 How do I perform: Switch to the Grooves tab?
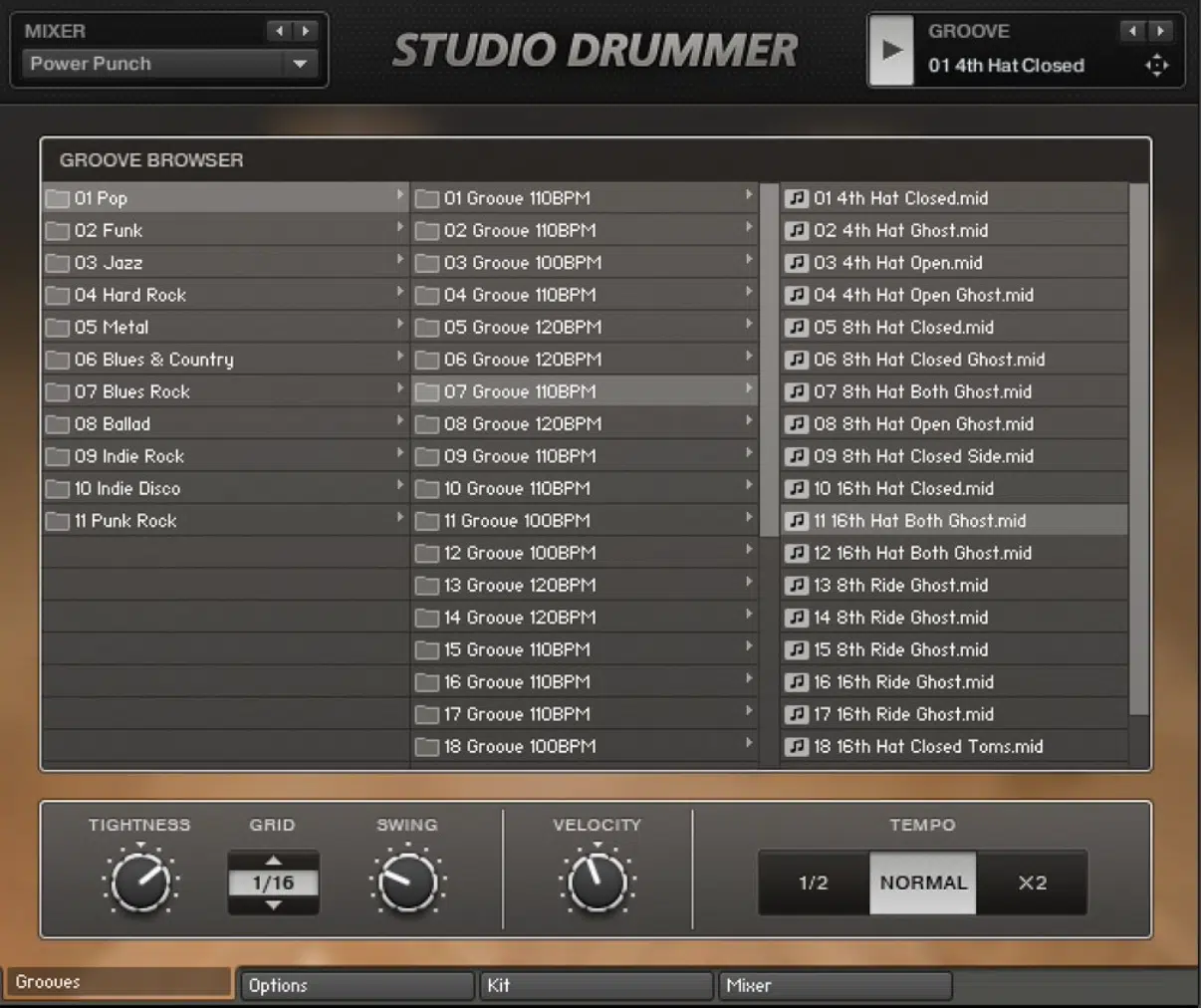[x=118, y=982]
